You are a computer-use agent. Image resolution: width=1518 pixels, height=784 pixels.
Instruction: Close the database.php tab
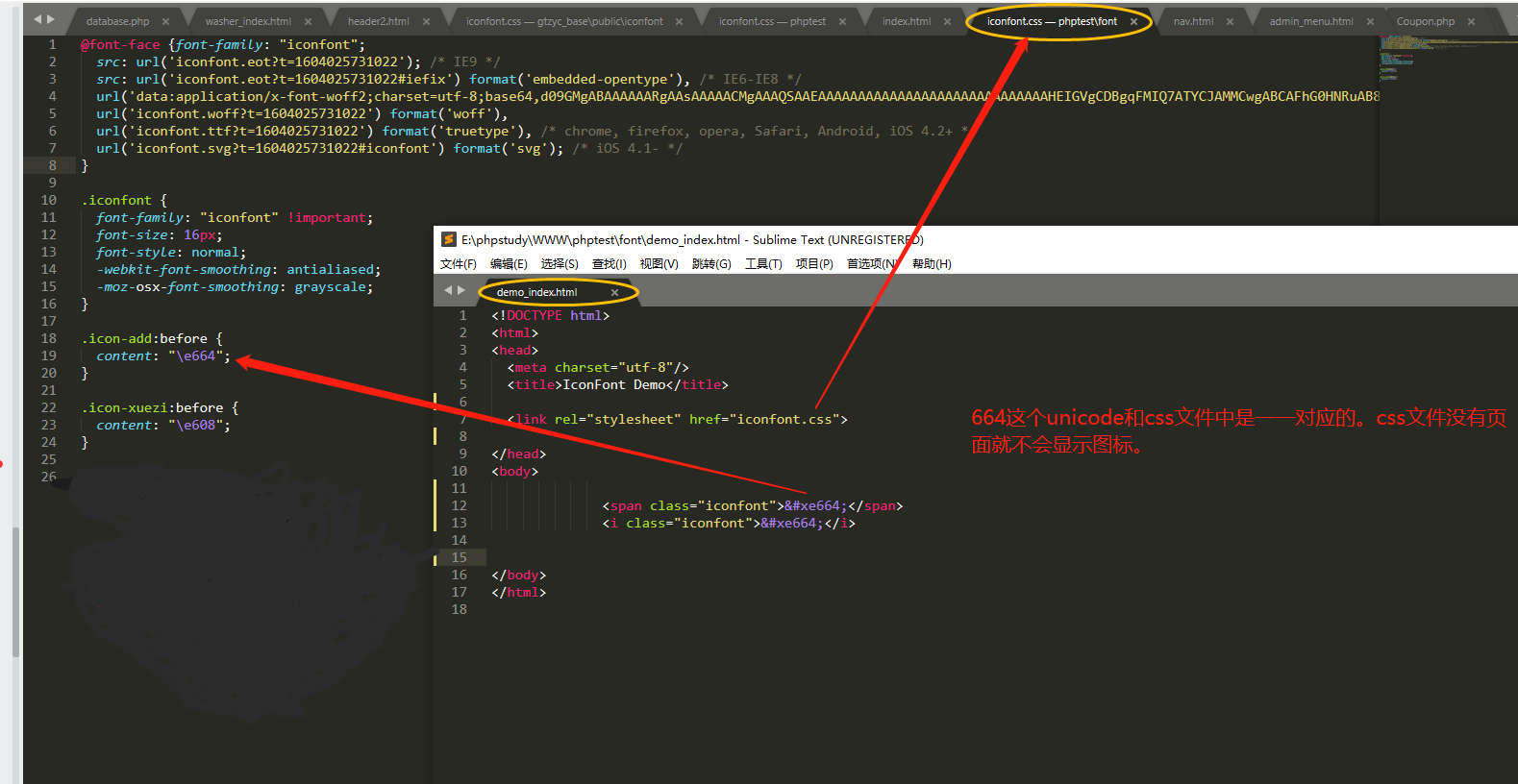[165, 21]
